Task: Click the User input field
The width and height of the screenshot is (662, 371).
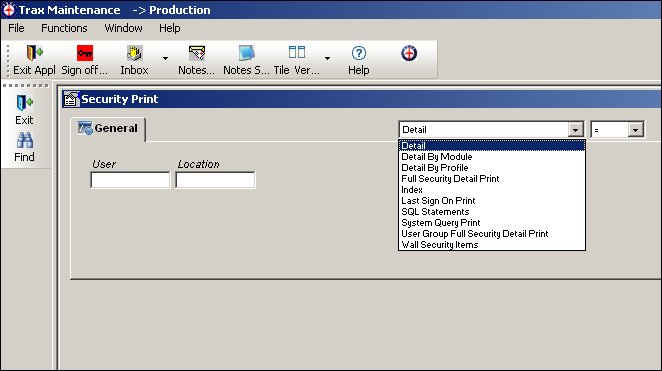Action: pos(130,180)
